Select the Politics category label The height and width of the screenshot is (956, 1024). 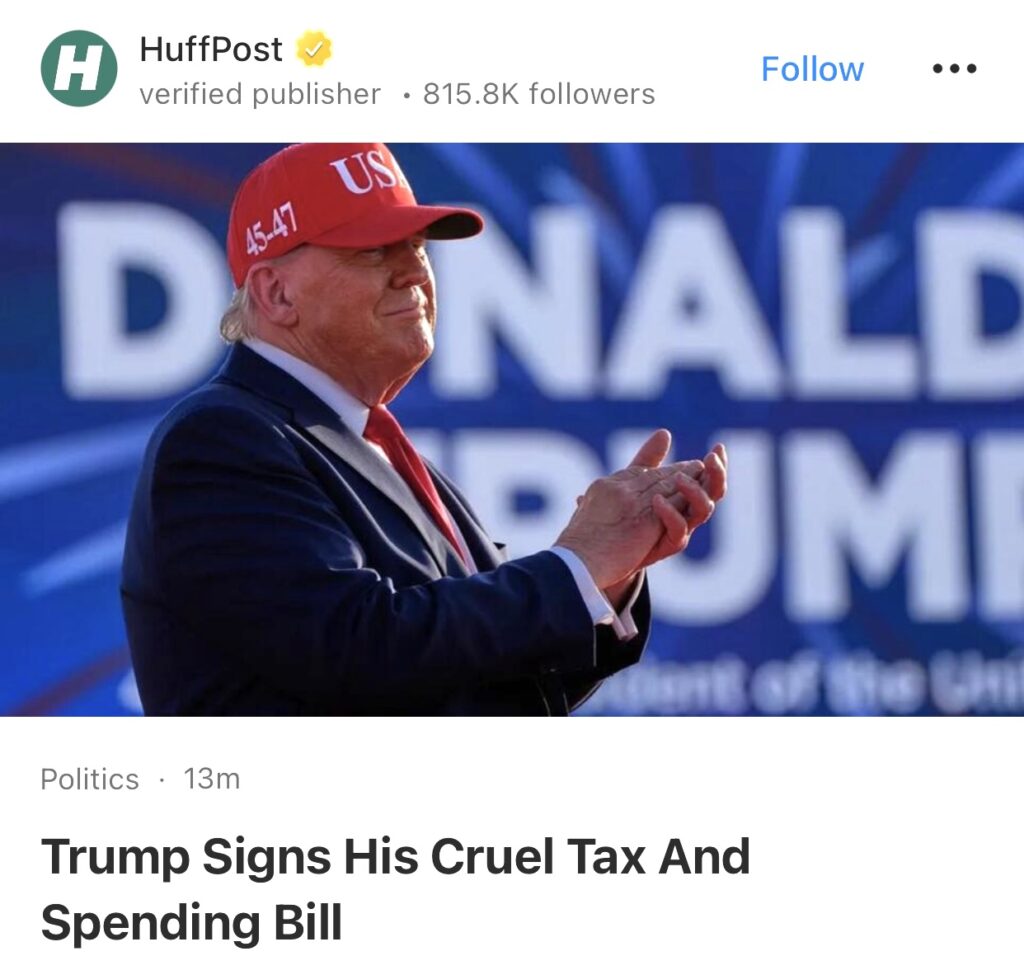pos(90,779)
